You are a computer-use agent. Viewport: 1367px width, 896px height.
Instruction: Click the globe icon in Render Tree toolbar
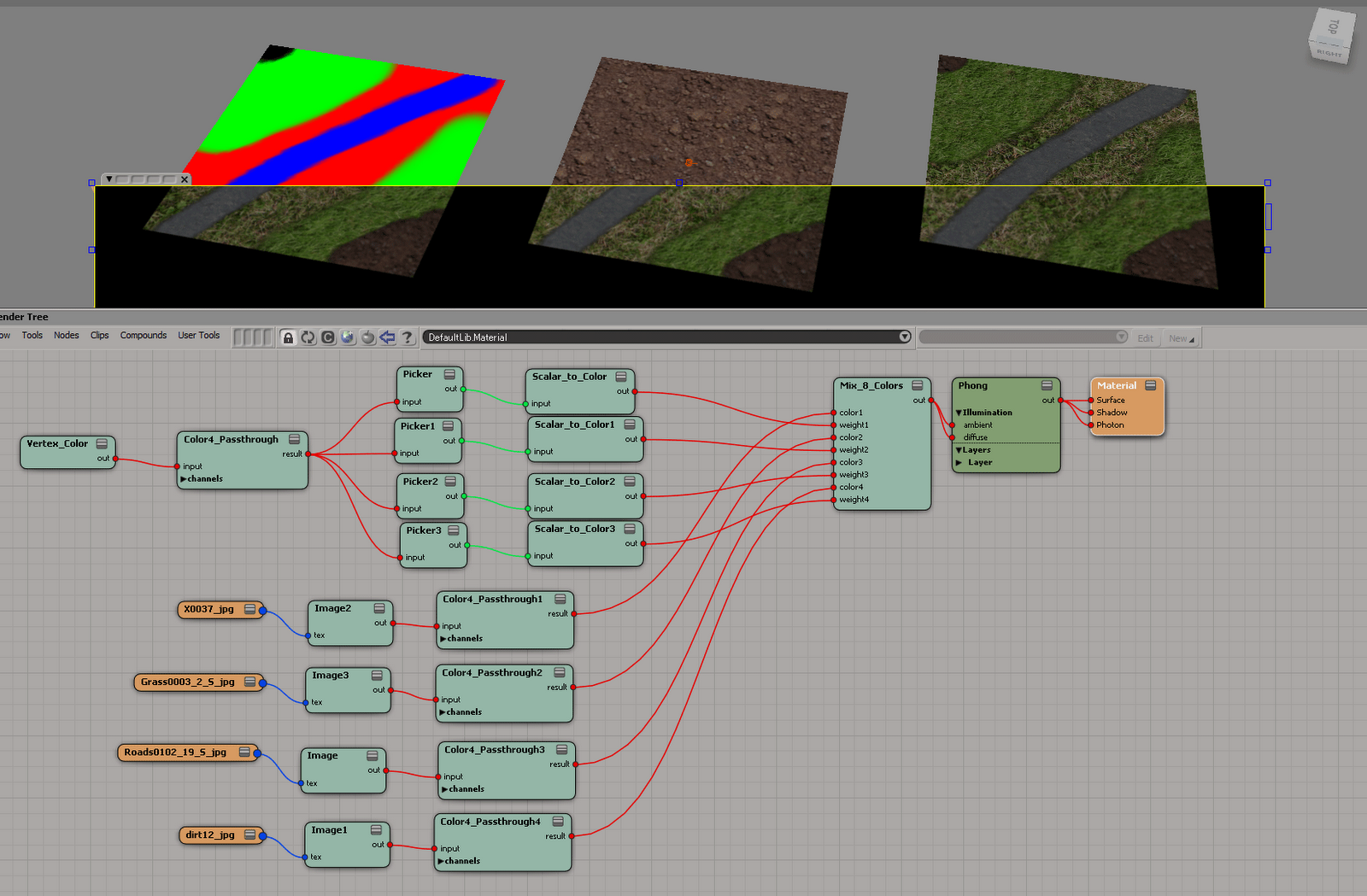[348, 337]
